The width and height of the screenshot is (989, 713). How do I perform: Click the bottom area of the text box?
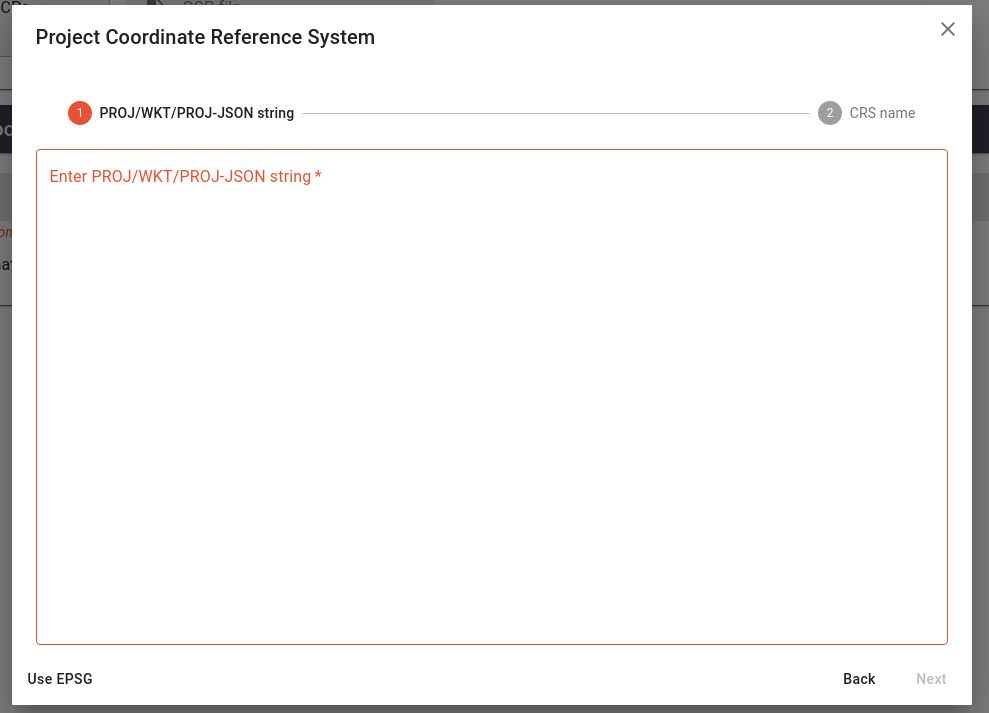[x=491, y=620]
